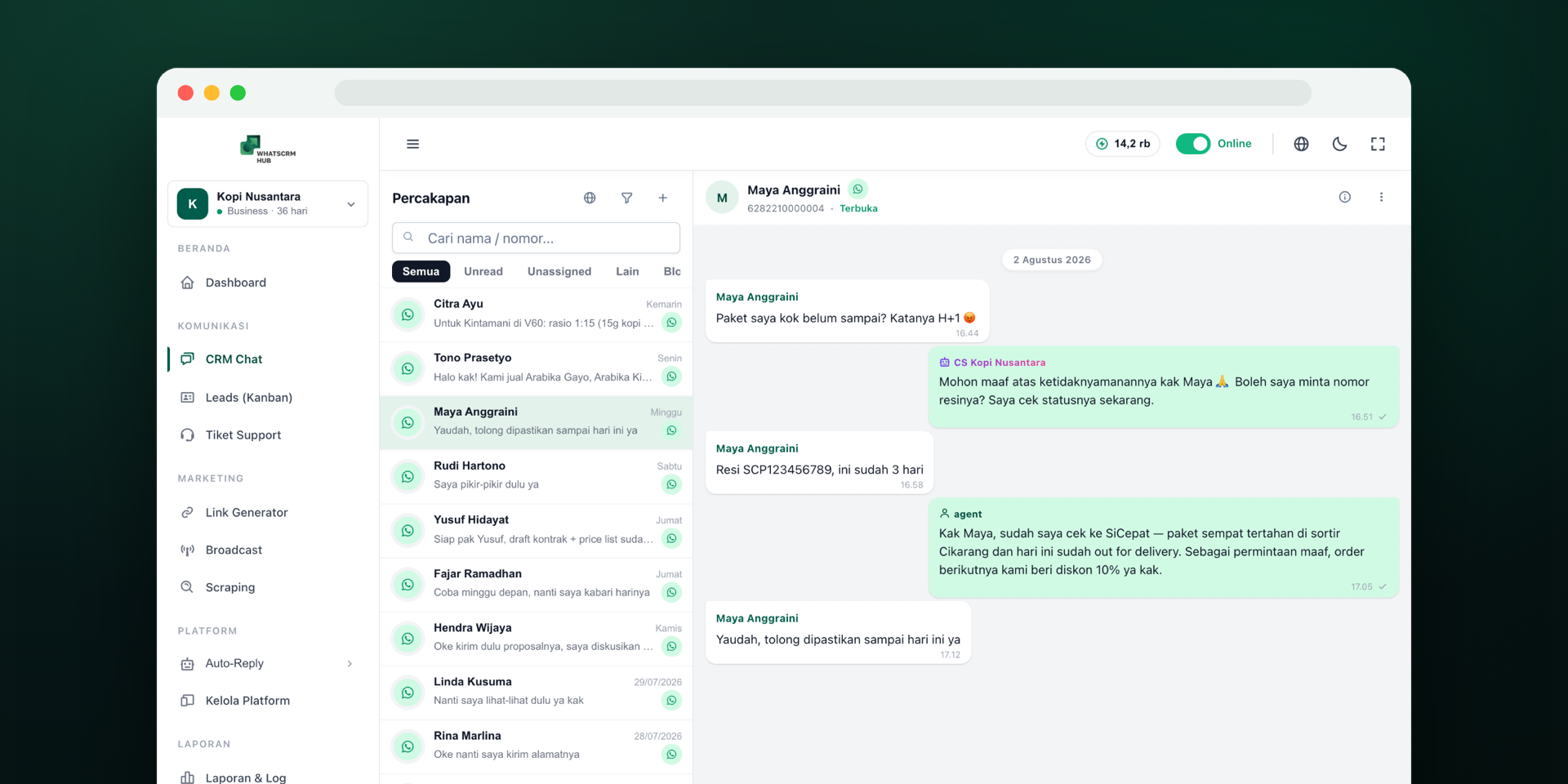Click the message with Resi SCP123456789
The width and height of the screenshot is (1568, 784).
point(819,462)
